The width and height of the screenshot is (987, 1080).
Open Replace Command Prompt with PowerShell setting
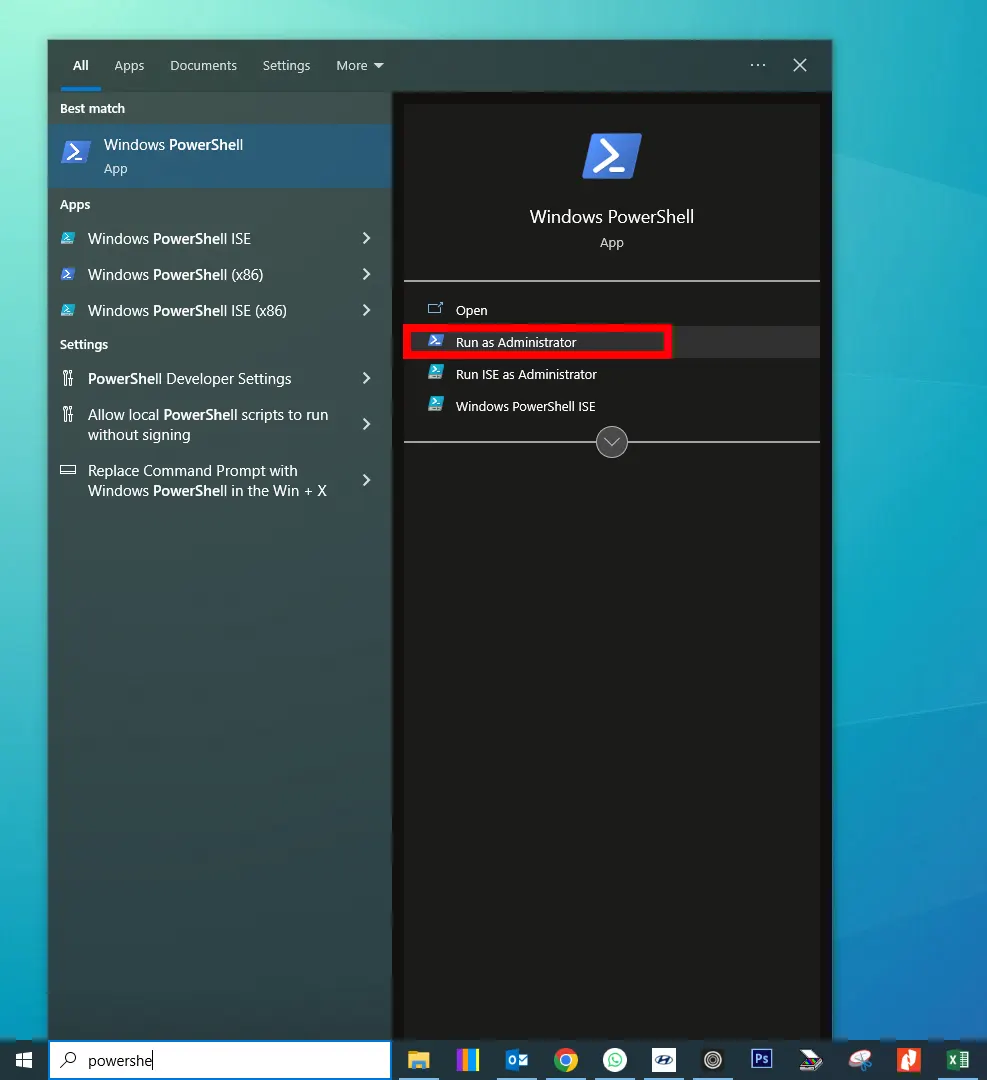[x=220, y=480]
